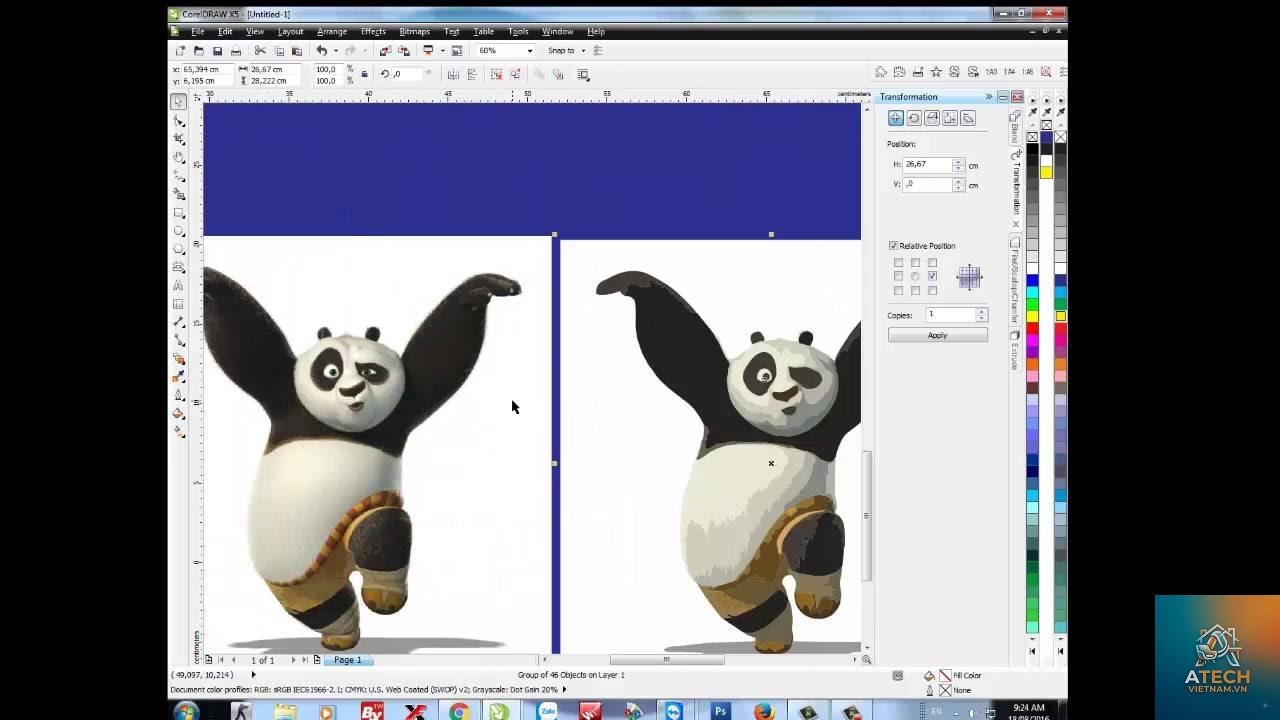Click the New document icon

[x=180, y=50]
